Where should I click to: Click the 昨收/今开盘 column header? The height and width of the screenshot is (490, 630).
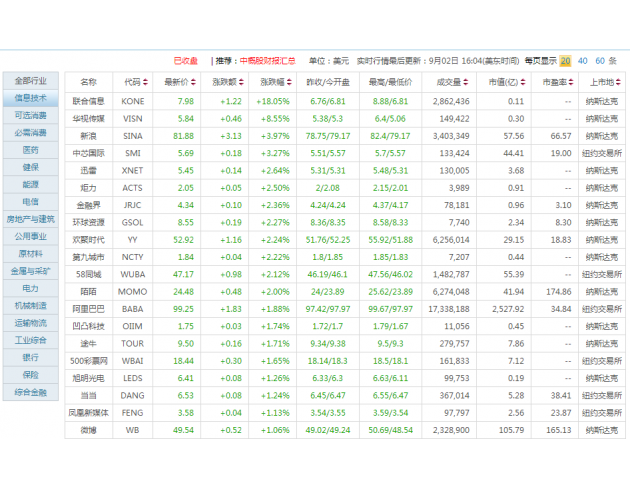tap(328, 82)
